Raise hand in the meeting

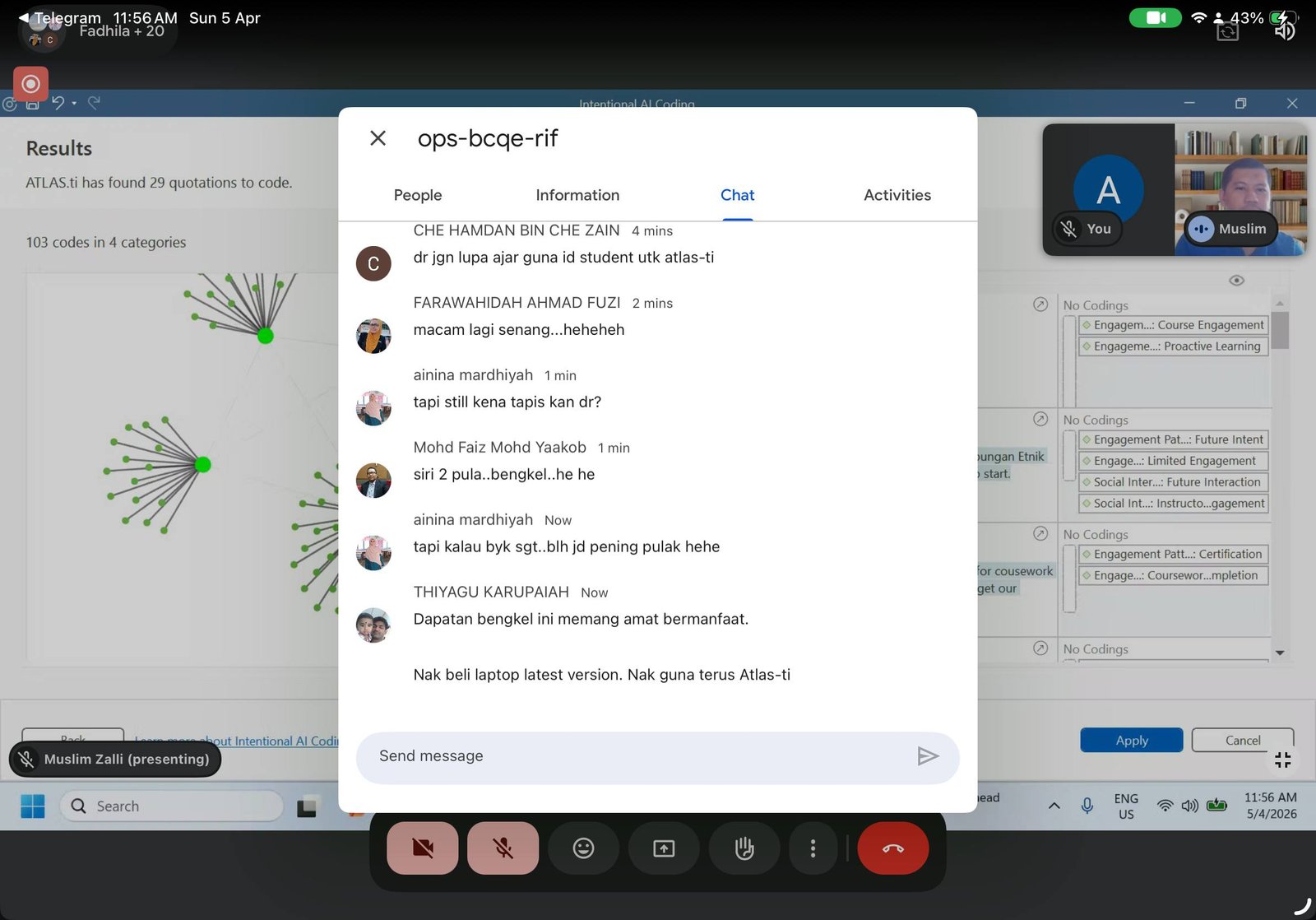(744, 848)
